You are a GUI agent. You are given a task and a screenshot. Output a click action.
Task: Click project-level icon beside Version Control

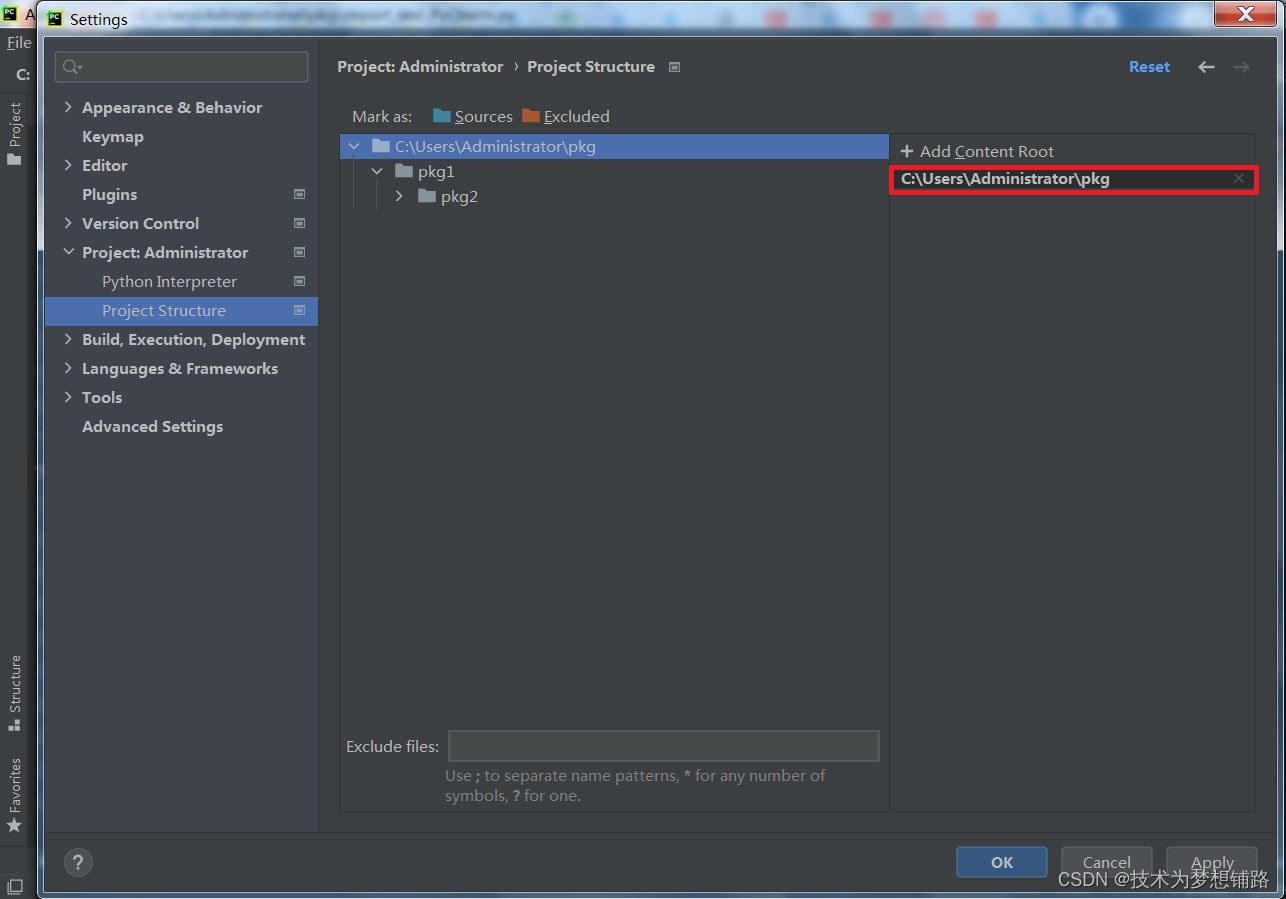point(299,223)
